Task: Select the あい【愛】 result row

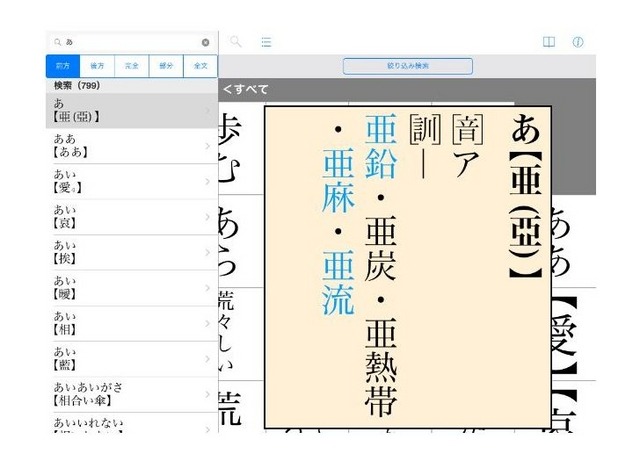Action: point(132,182)
